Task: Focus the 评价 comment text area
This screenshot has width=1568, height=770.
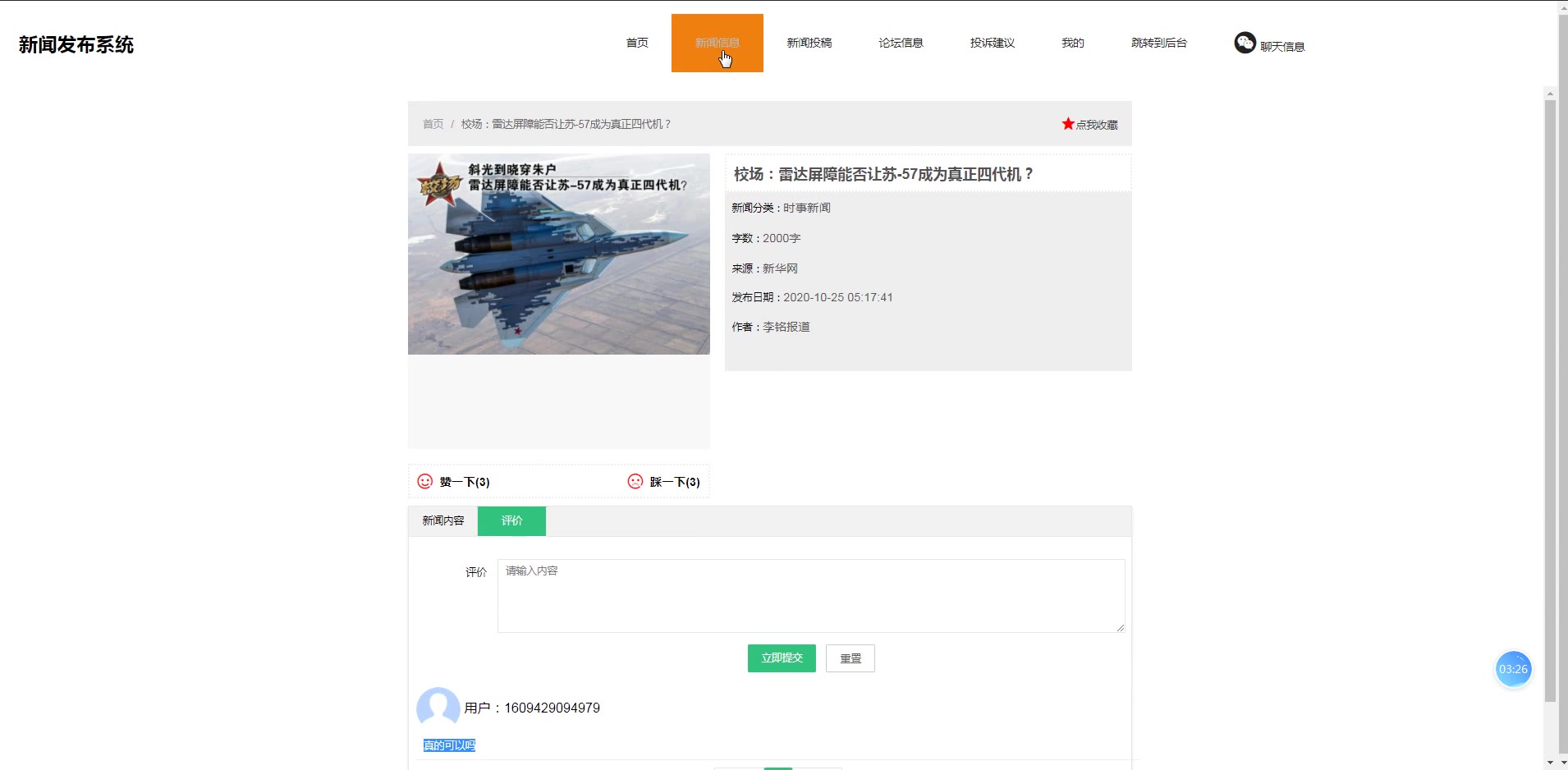Action: pyautogui.click(x=811, y=596)
